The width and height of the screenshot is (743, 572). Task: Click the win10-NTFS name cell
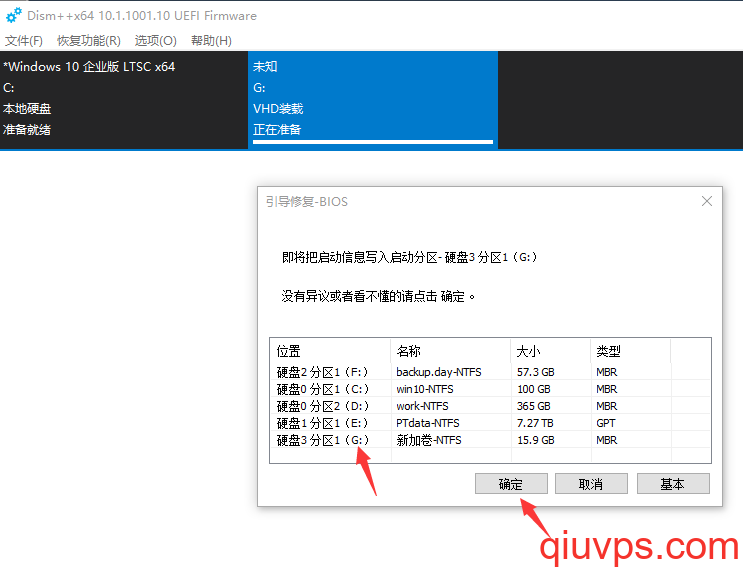pyautogui.click(x=425, y=389)
